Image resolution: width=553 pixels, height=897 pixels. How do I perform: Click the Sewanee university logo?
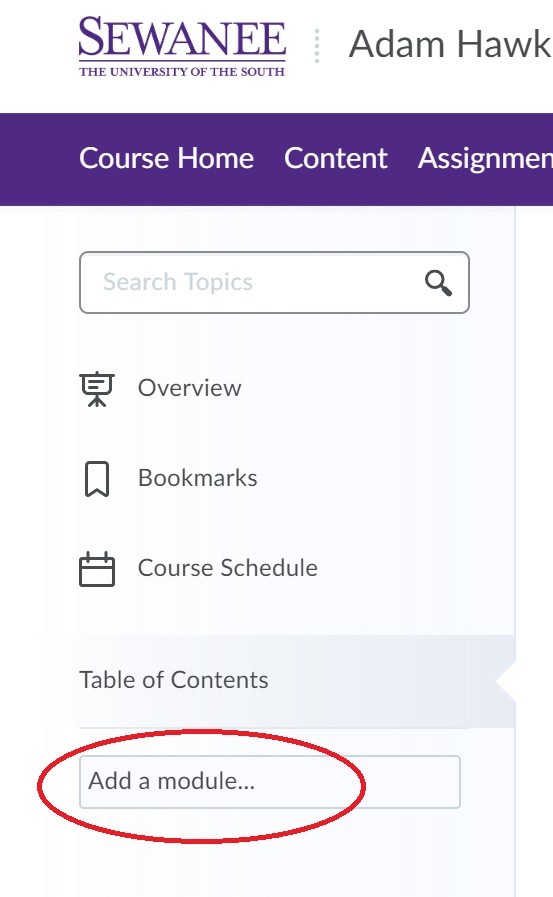(x=182, y=46)
